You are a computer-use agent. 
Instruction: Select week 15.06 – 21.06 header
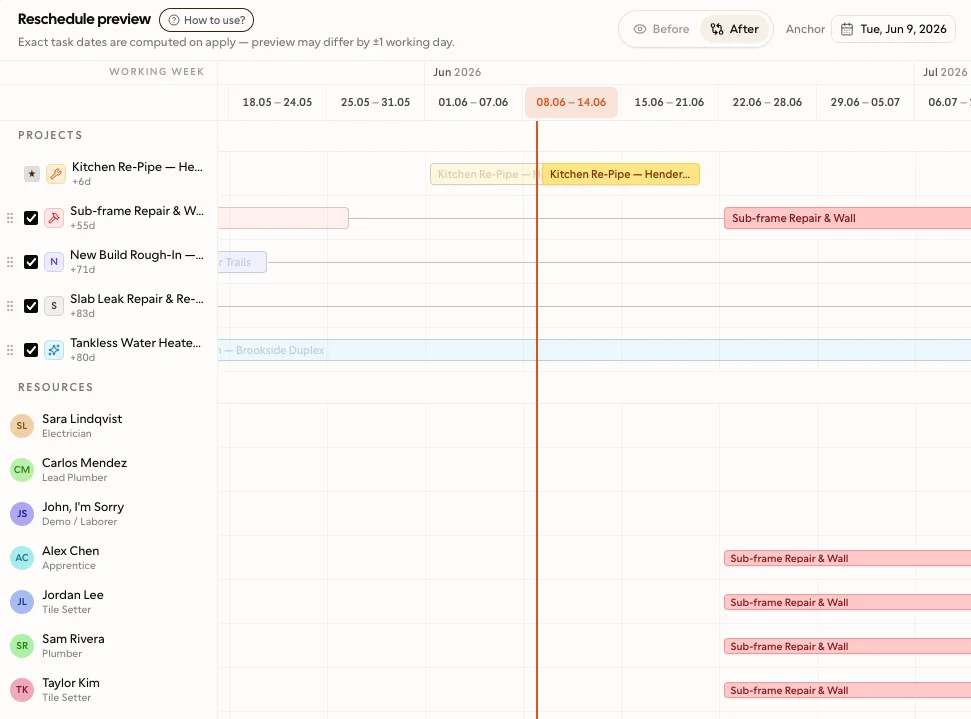point(669,102)
